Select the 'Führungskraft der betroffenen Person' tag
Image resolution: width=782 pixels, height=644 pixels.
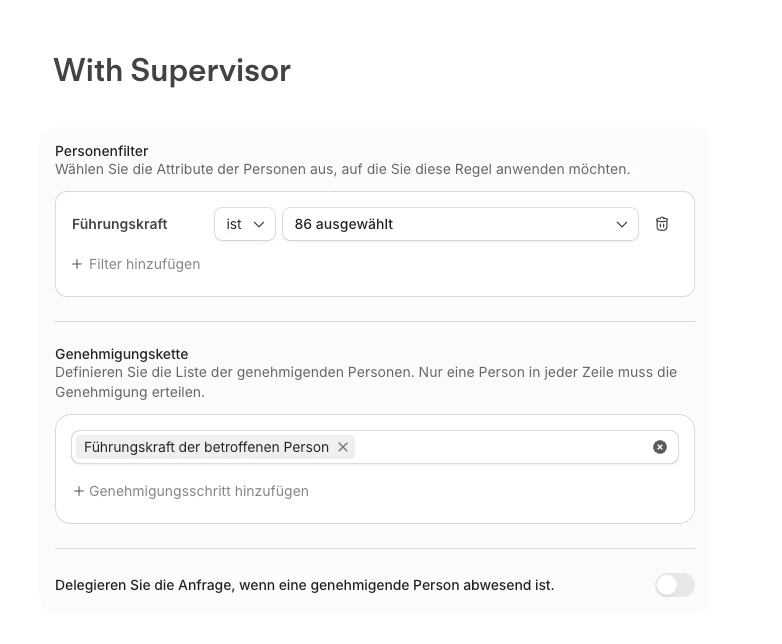click(x=206, y=447)
